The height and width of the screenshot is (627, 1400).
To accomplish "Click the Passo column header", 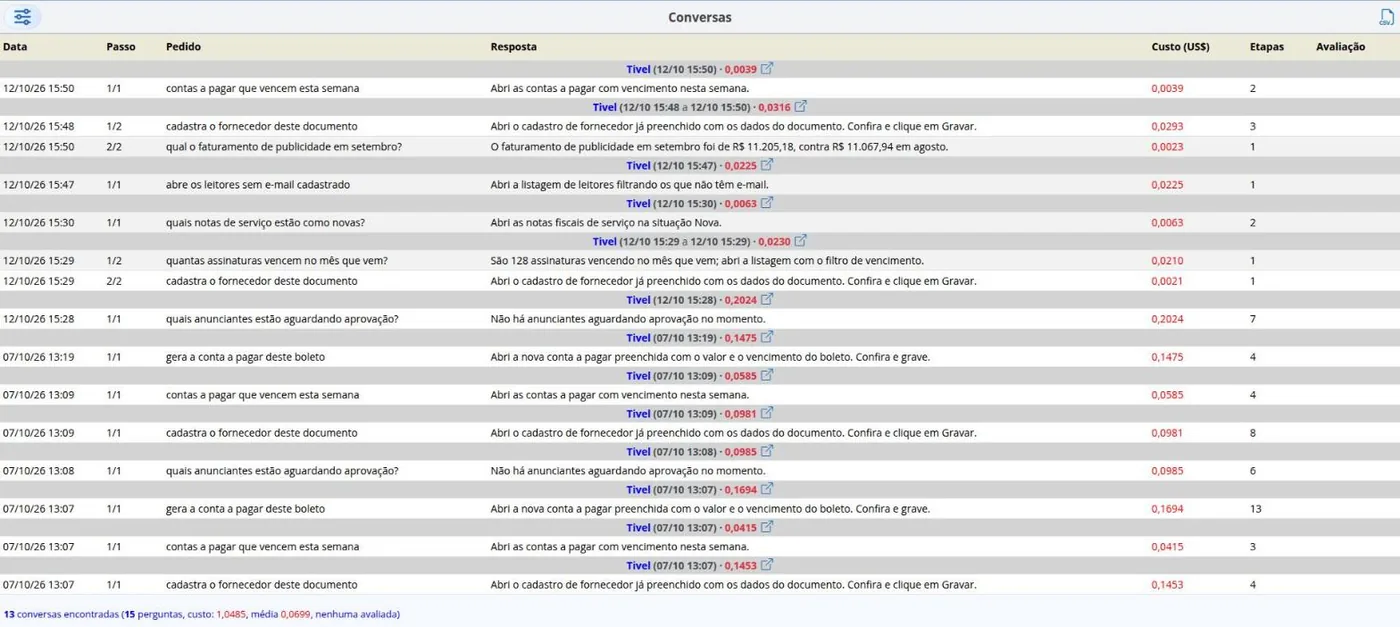I will coord(121,47).
